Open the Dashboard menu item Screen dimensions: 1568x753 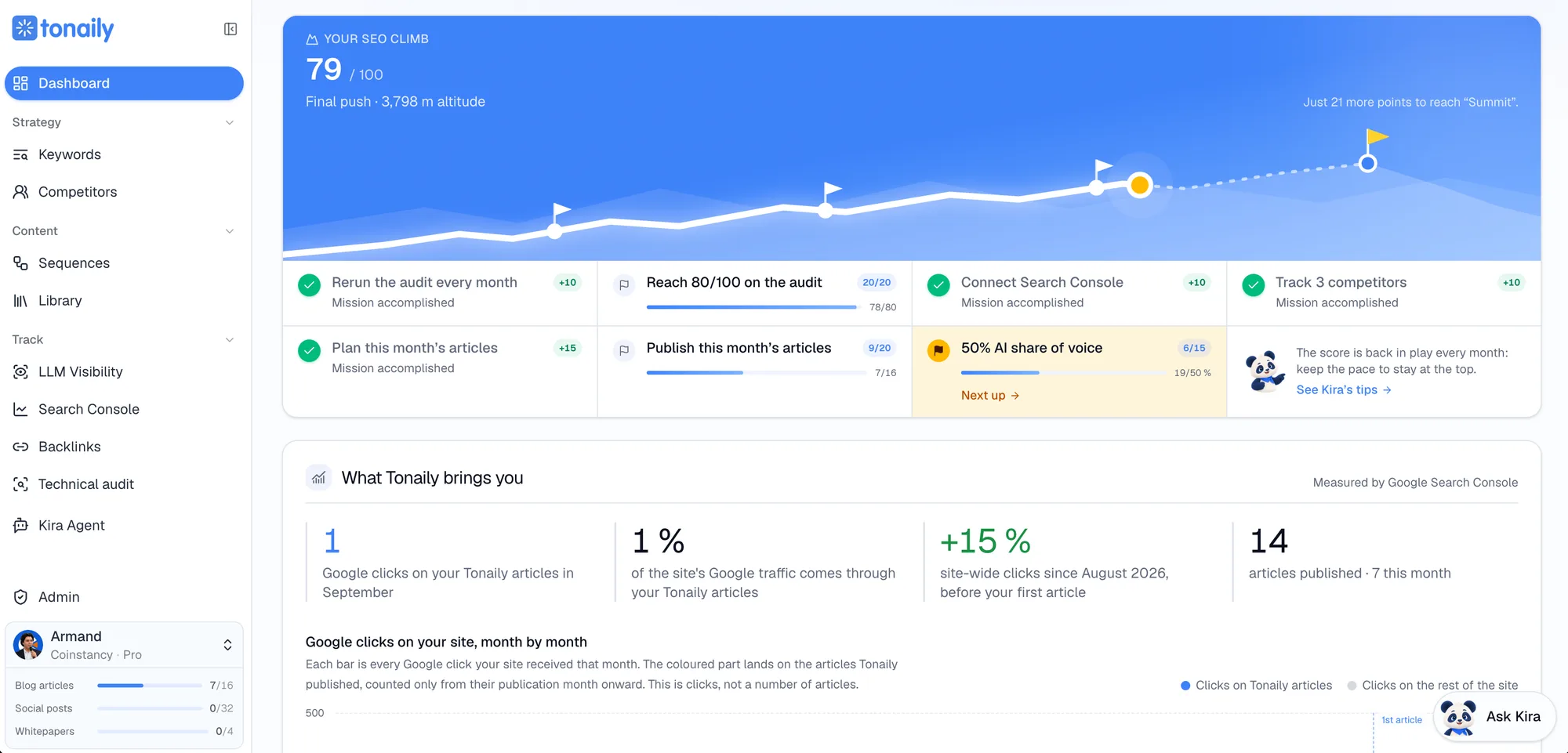point(124,83)
